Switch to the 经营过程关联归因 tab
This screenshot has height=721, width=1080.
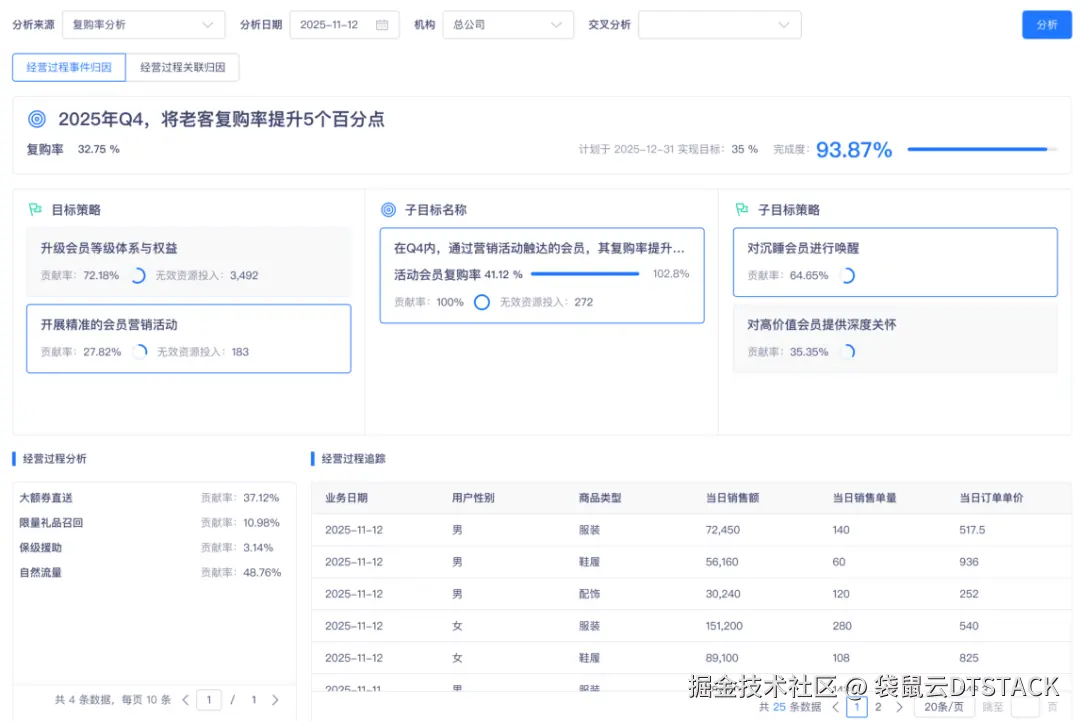pyautogui.click(x=183, y=67)
